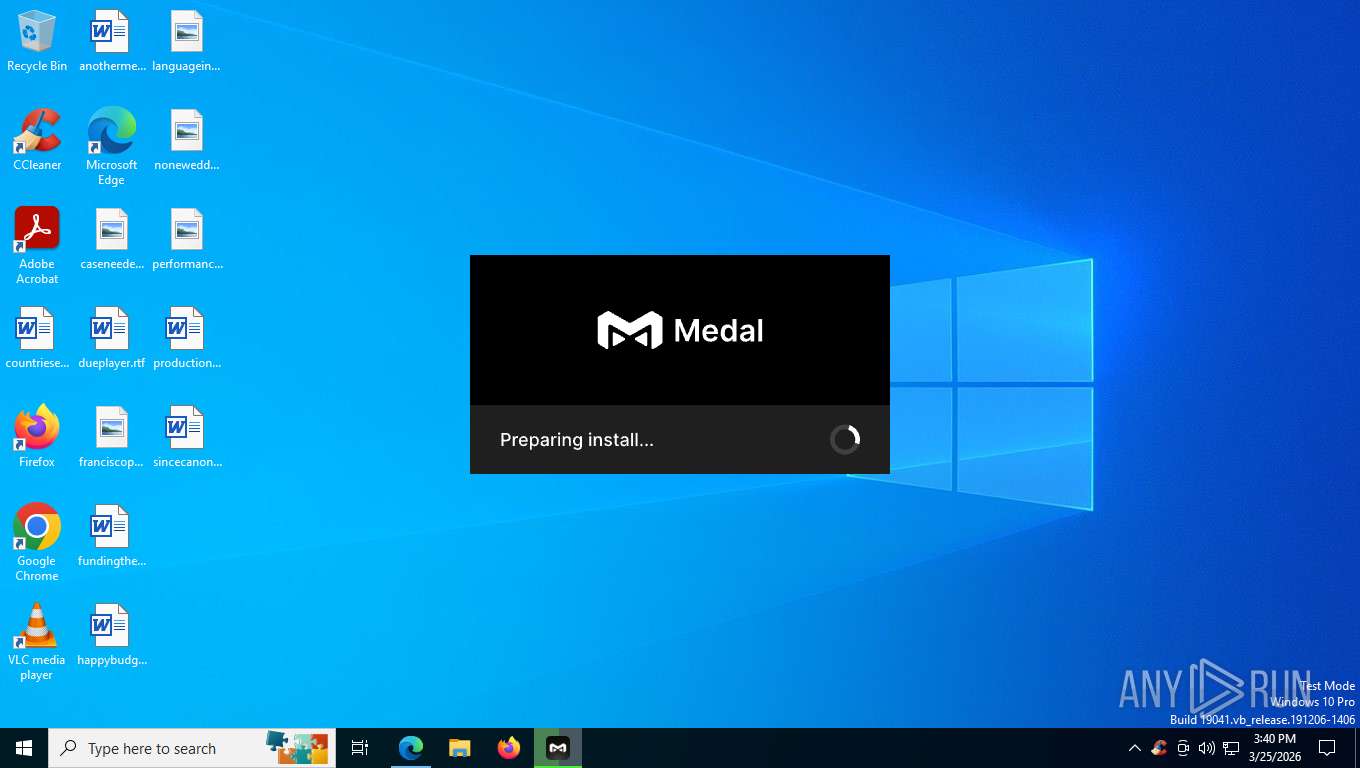The width and height of the screenshot is (1360, 768).
Task: Focus the Type here to search box
Action: pos(192,748)
